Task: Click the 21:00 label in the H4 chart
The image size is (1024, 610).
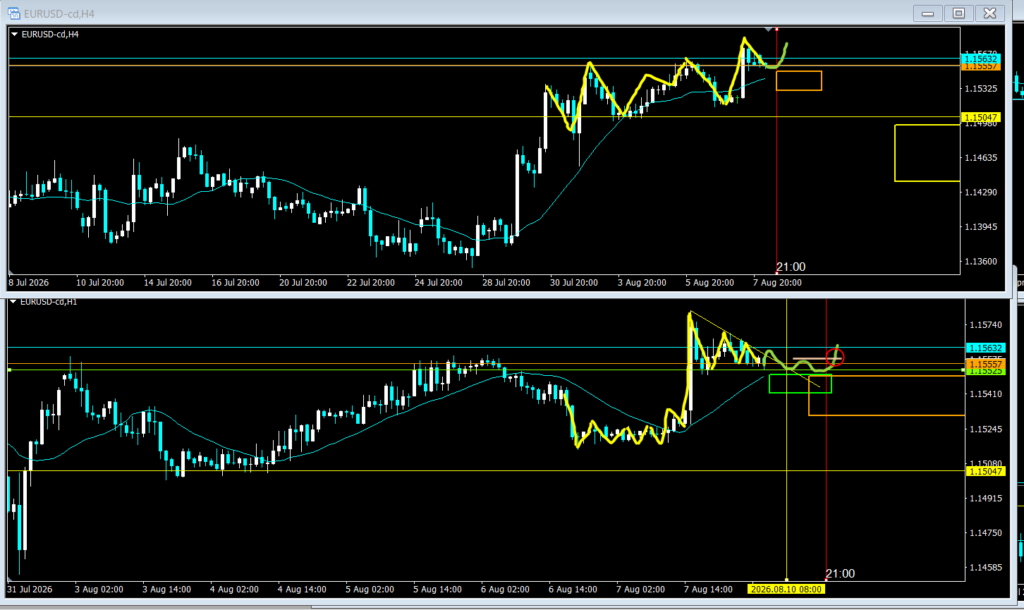Action: [x=791, y=266]
